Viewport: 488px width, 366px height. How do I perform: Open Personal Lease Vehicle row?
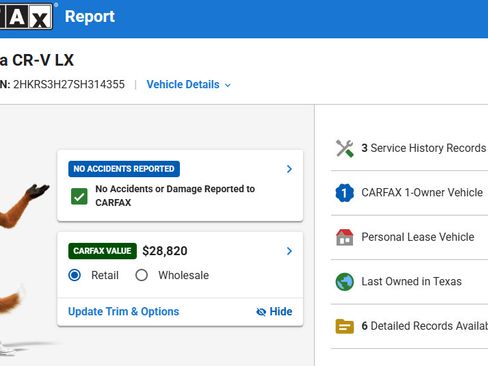409,237
